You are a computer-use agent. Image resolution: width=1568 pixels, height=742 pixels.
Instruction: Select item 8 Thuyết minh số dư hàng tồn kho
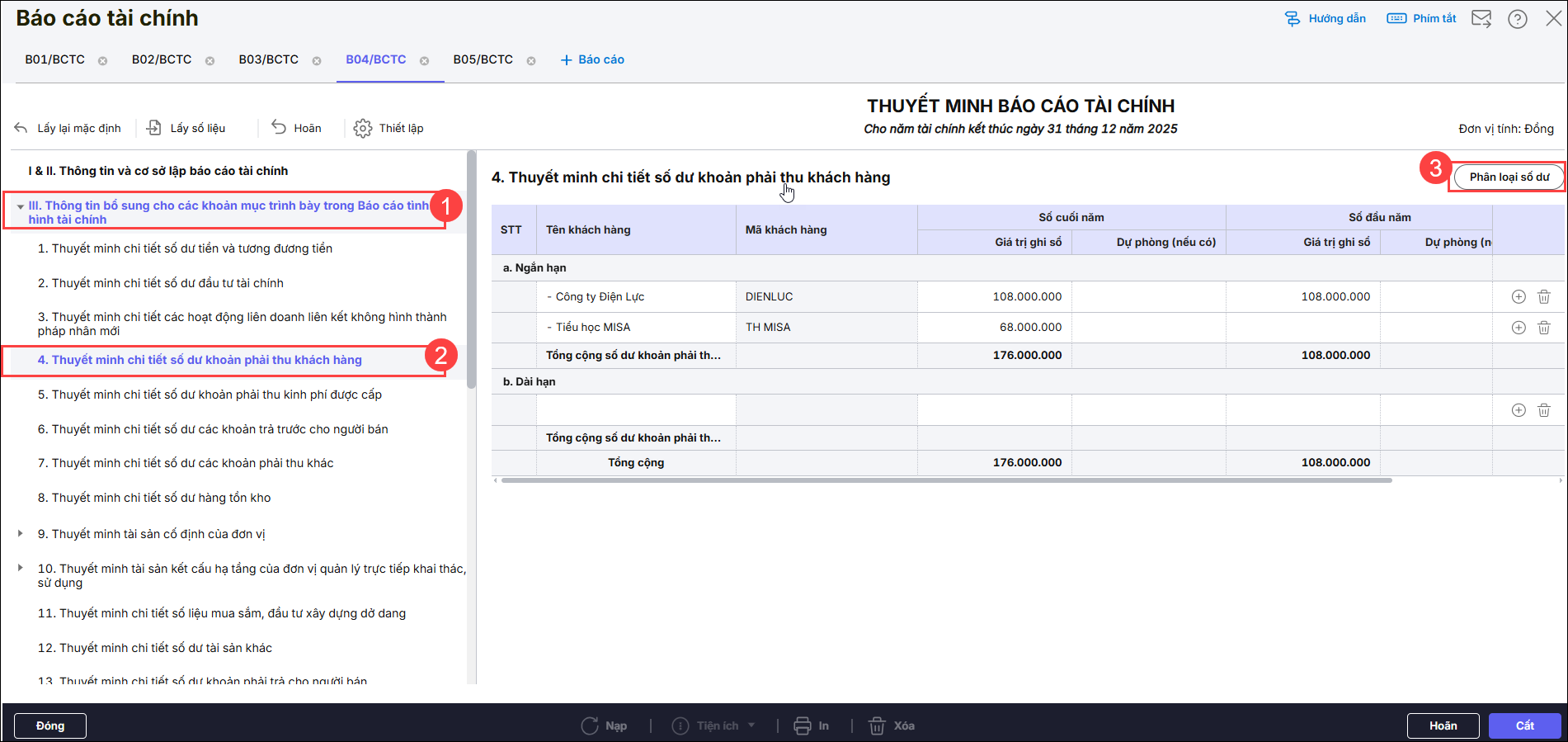[154, 498]
